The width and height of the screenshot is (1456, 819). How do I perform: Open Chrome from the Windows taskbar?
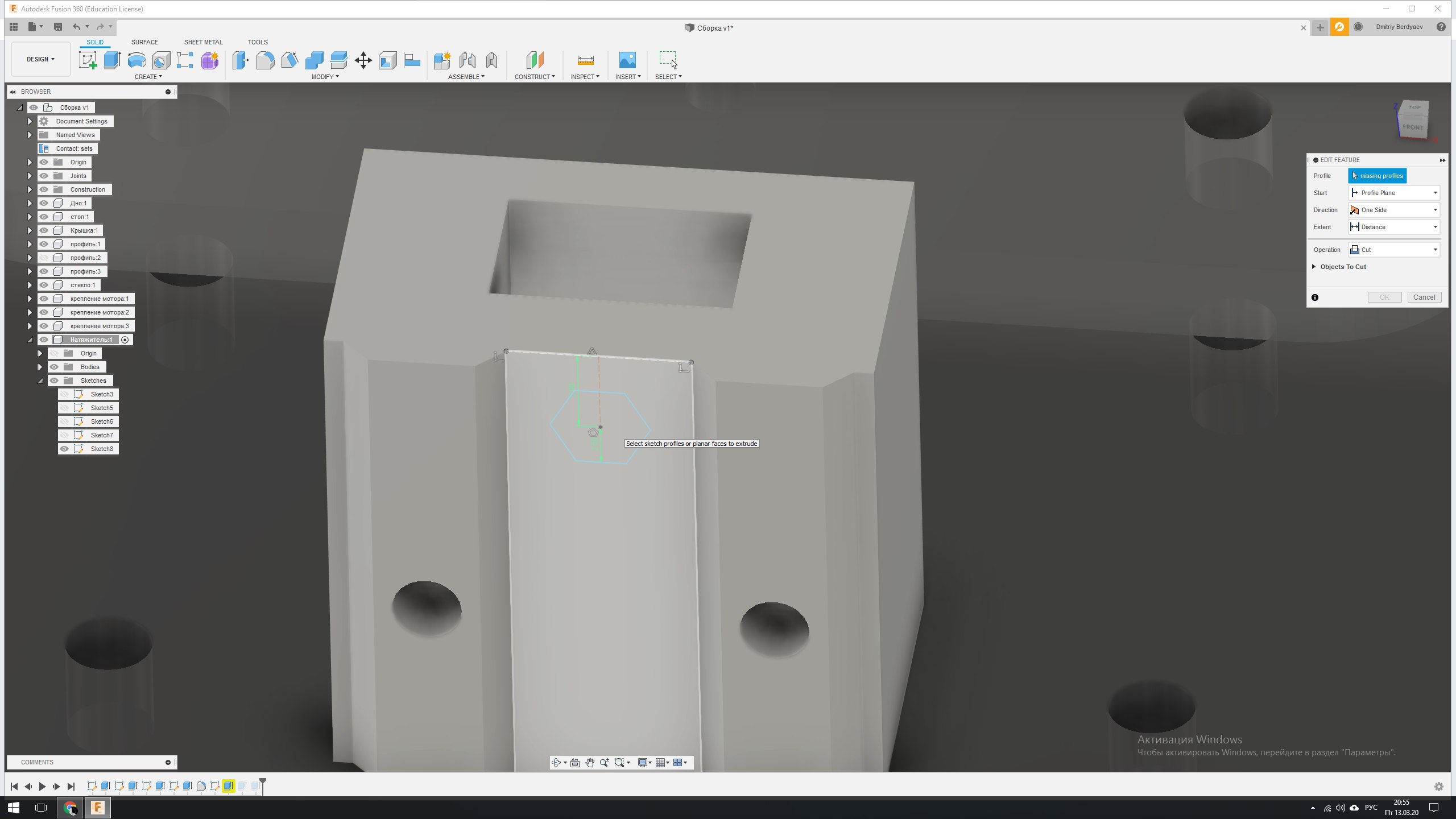click(70, 808)
